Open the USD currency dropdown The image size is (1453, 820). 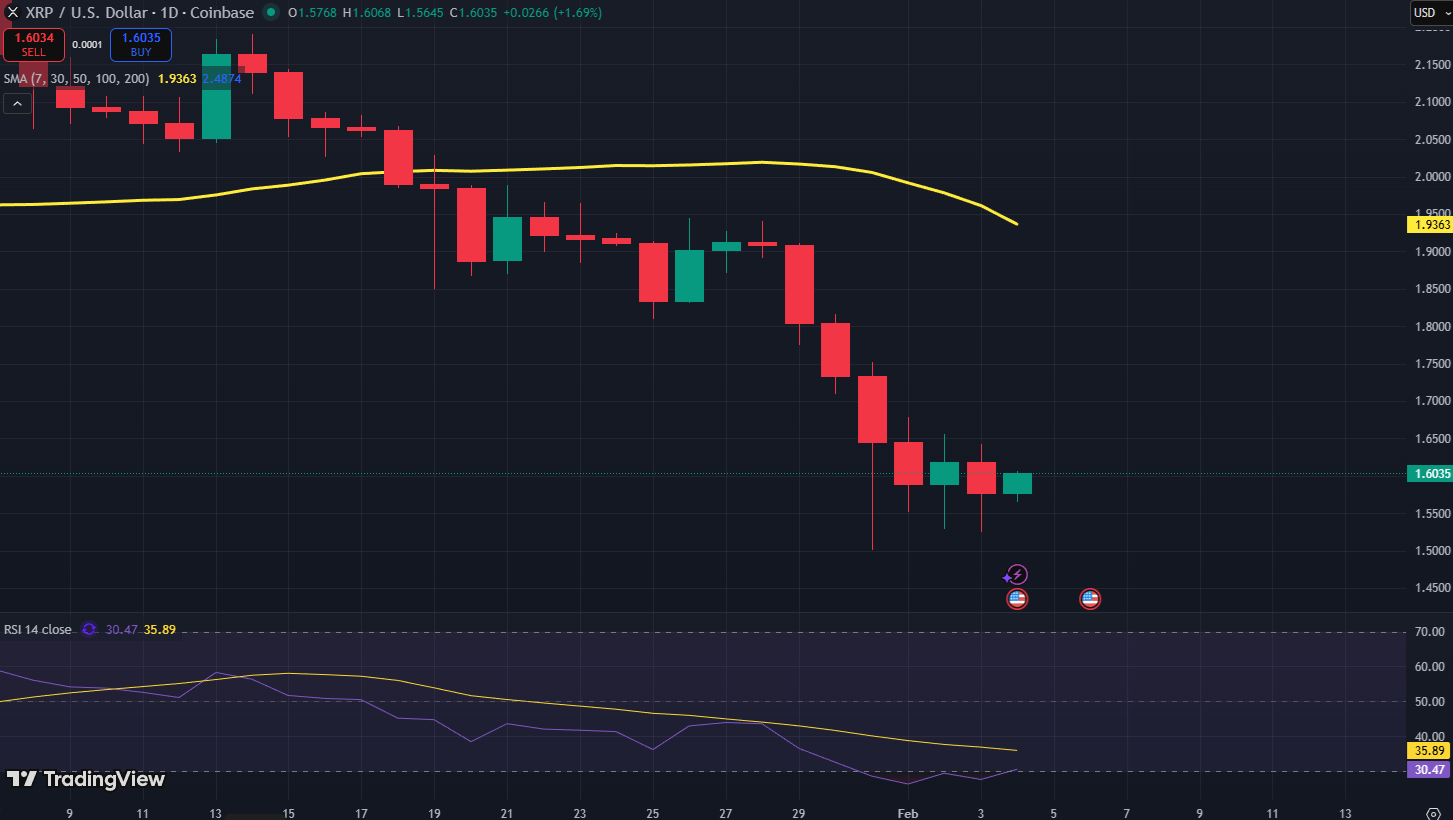[x=1431, y=13]
